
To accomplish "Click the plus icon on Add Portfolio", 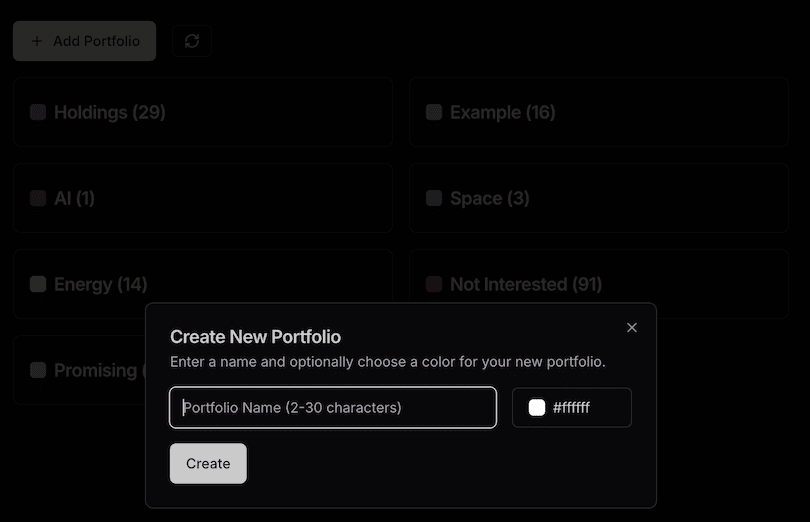I will (37, 41).
